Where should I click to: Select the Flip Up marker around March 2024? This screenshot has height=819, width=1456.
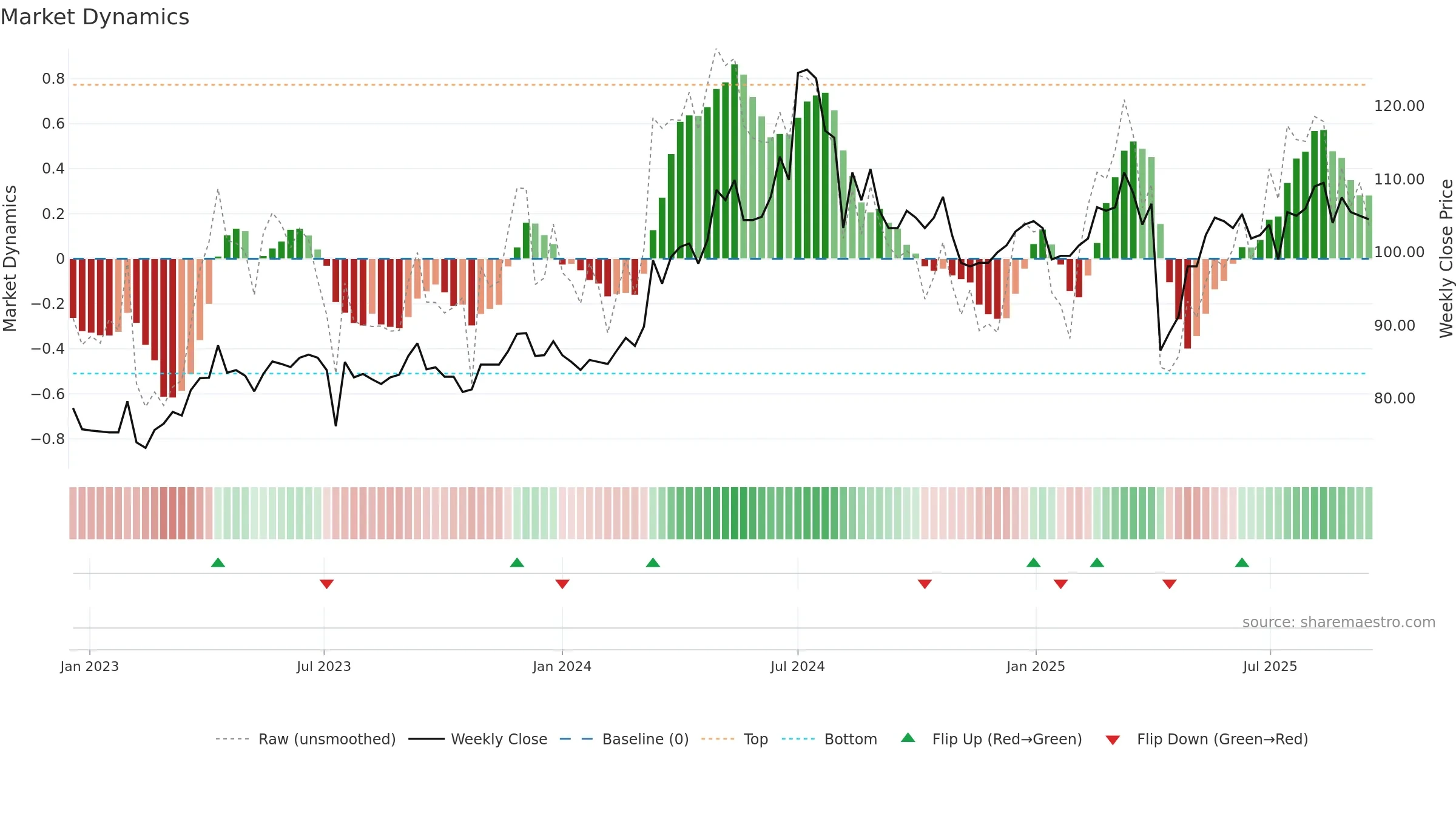[653, 562]
